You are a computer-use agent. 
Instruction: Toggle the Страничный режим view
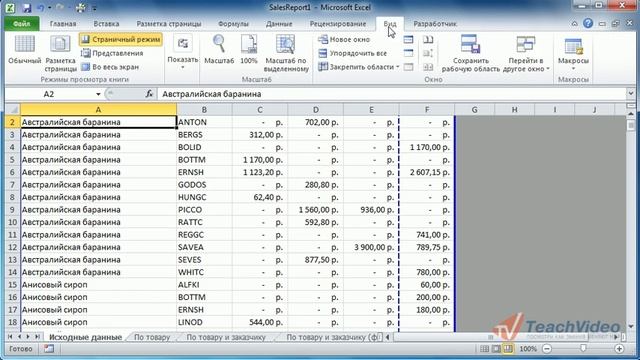tap(121, 40)
